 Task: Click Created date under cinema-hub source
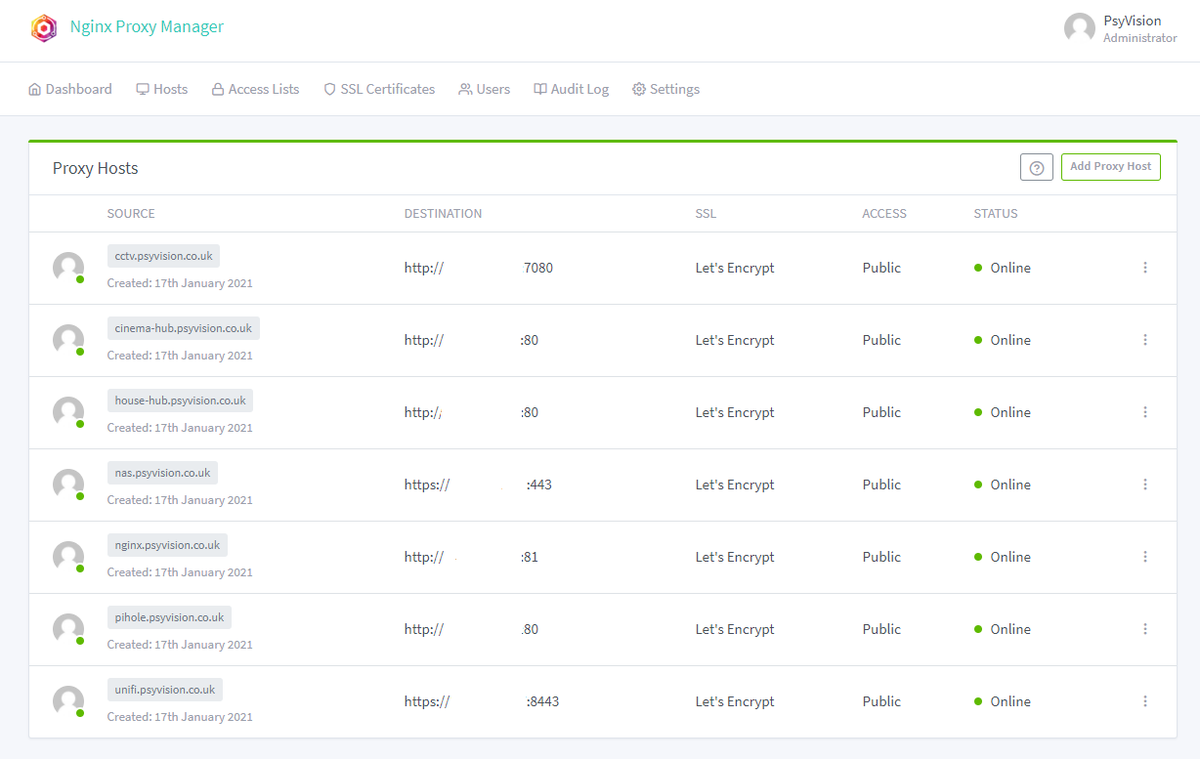[180, 355]
